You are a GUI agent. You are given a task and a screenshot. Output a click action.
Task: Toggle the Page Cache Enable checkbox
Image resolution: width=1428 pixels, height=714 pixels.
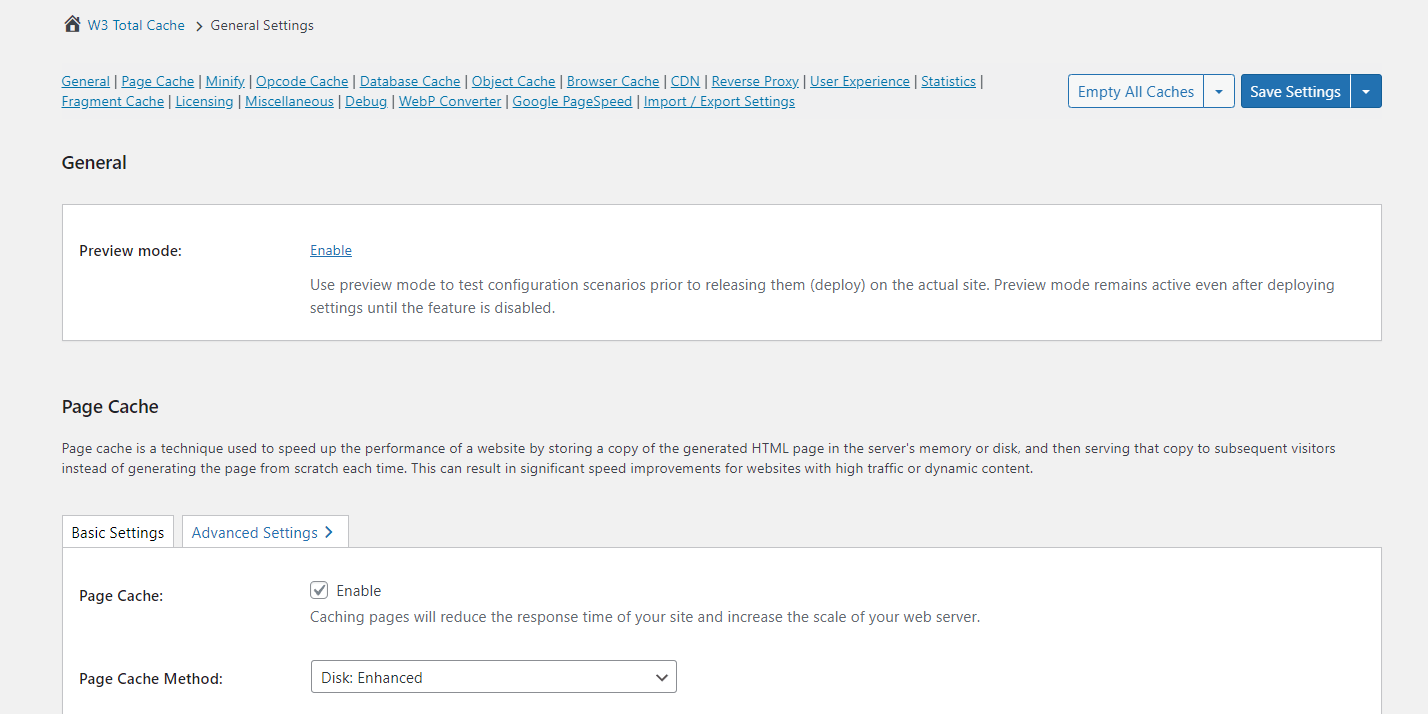pyautogui.click(x=319, y=590)
